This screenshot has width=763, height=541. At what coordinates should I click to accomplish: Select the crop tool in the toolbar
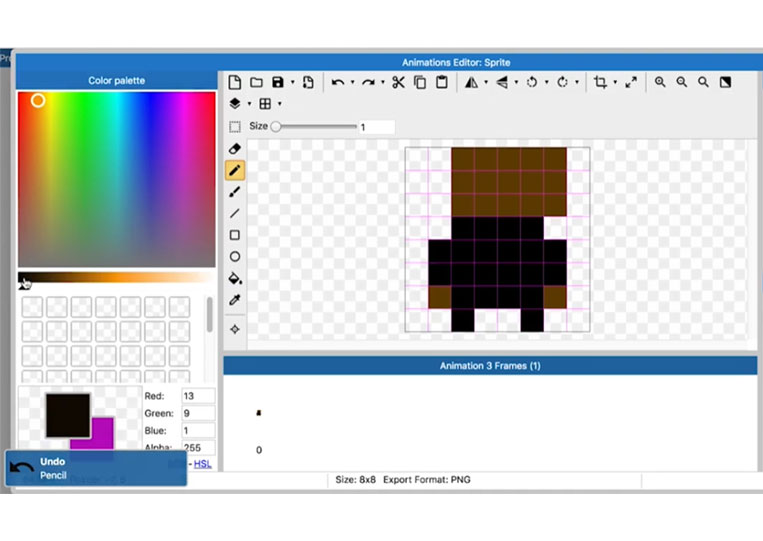tap(600, 82)
